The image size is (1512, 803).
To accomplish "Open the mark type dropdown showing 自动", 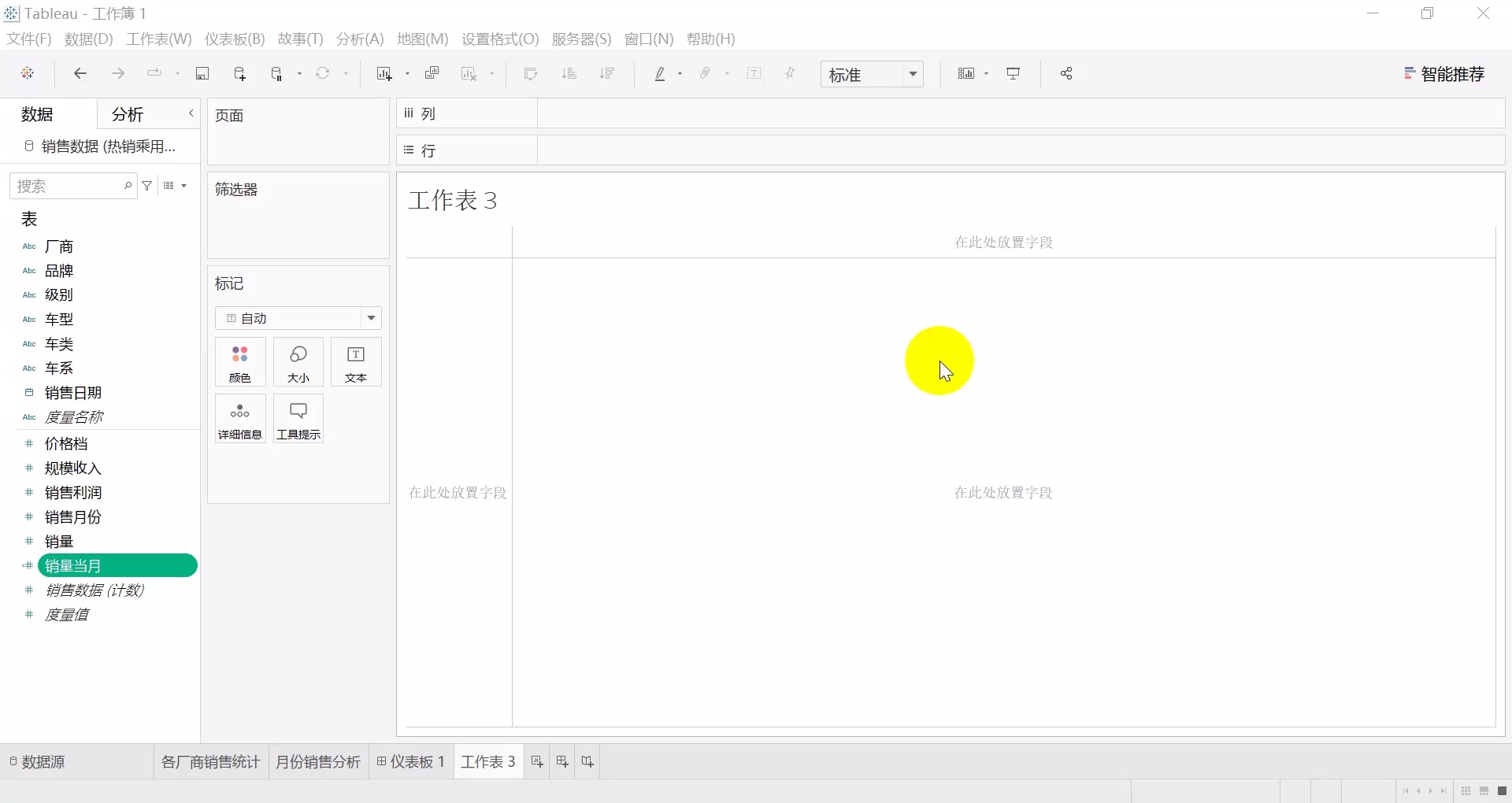I will point(298,318).
